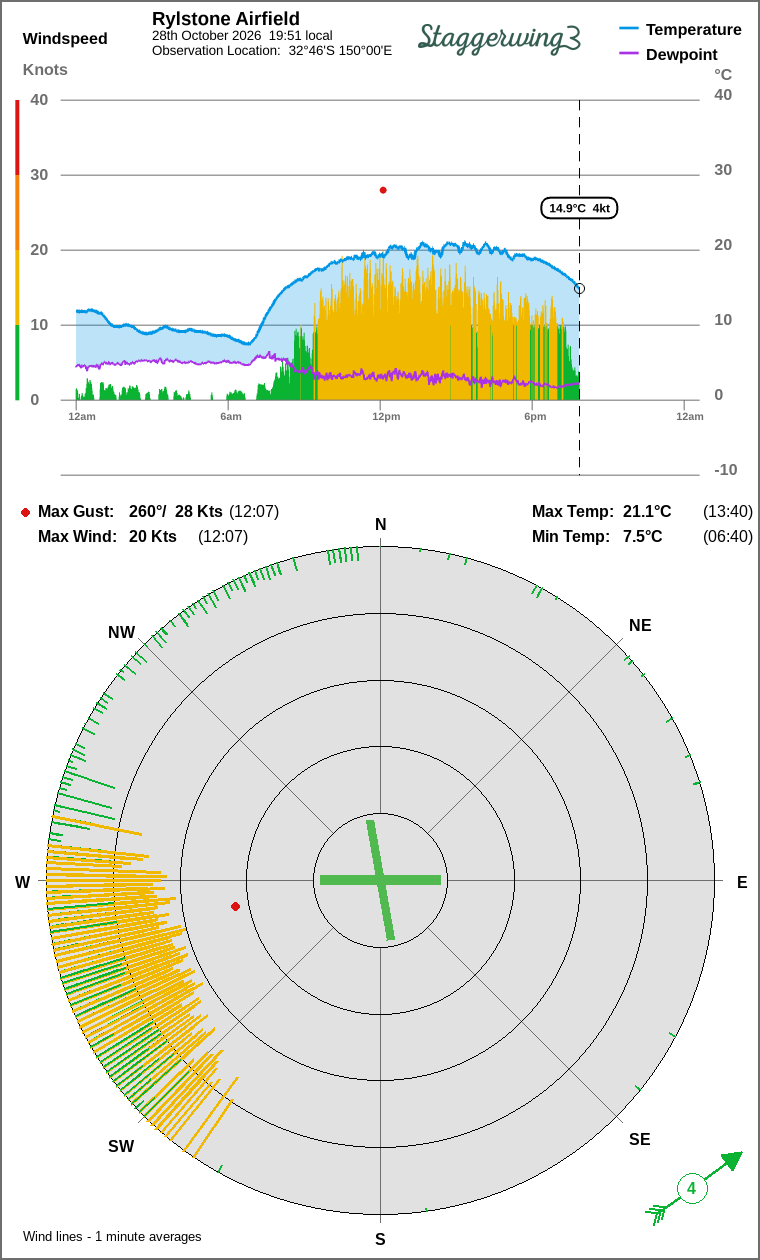Image resolution: width=760 pixels, height=1260 pixels.
Task: Click the 14.9°C 4kt tooltip label
Action: coord(580,208)
